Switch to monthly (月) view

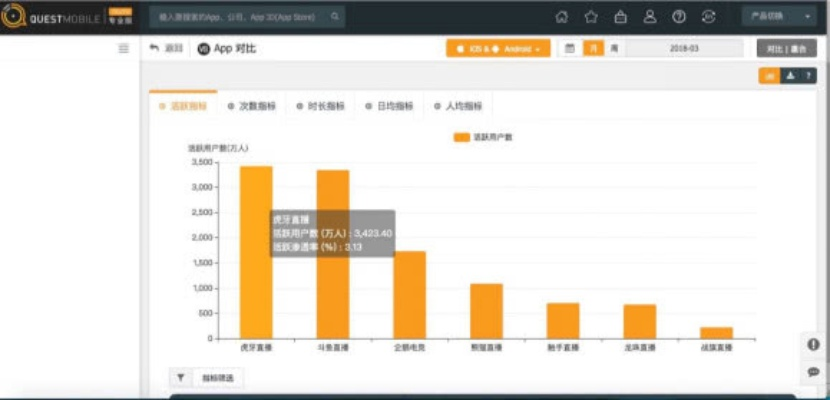[x=593, y=48]
